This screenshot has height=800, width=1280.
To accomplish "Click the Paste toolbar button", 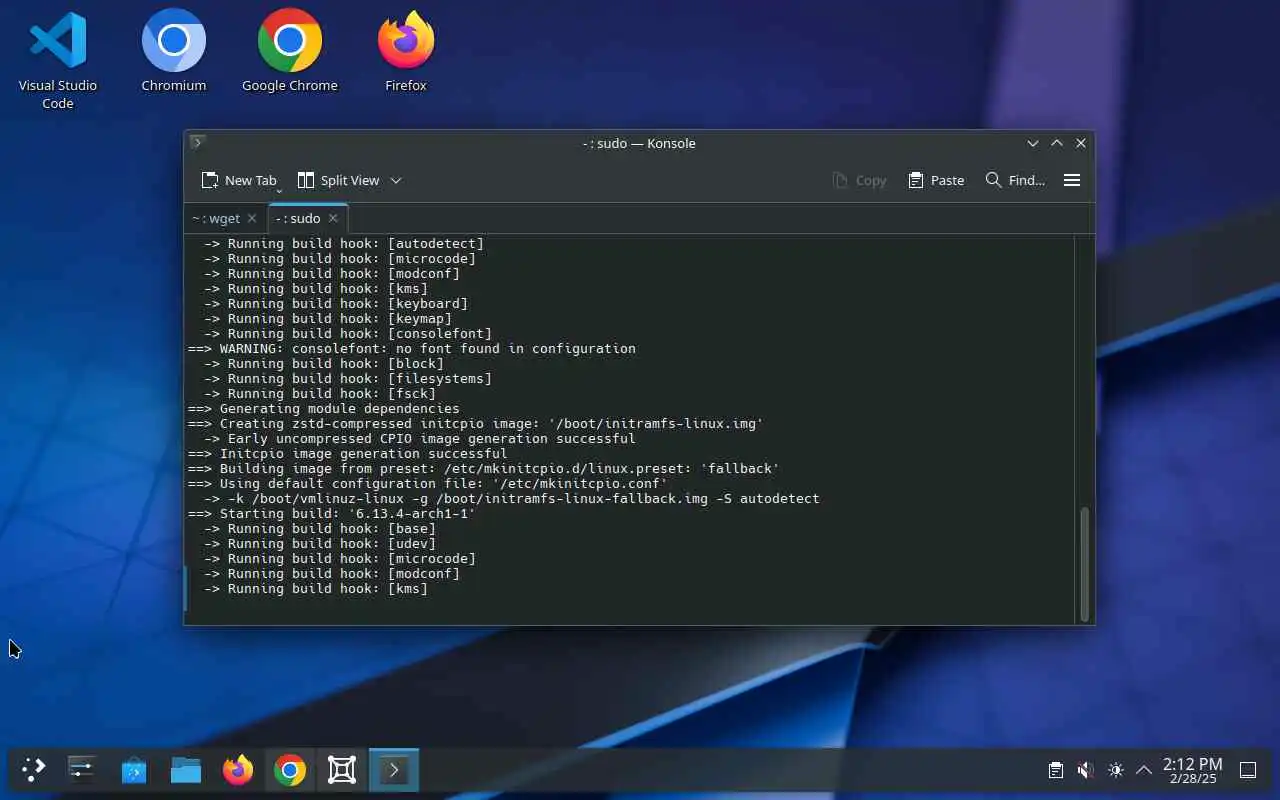I will [936, 180].
